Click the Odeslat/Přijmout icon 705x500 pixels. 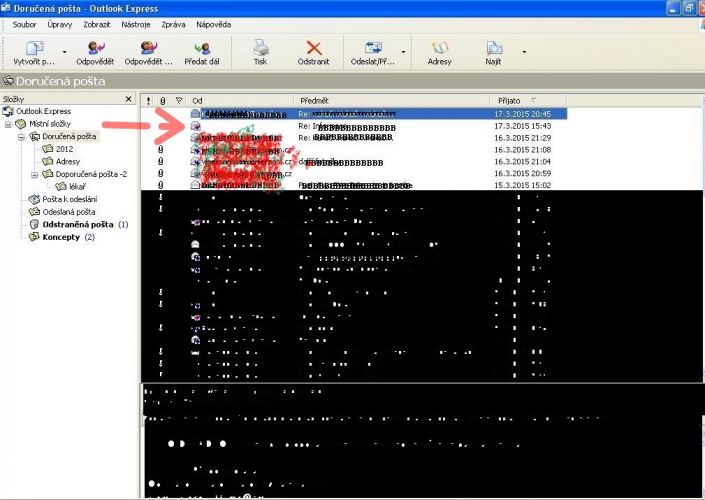point(373,48)
